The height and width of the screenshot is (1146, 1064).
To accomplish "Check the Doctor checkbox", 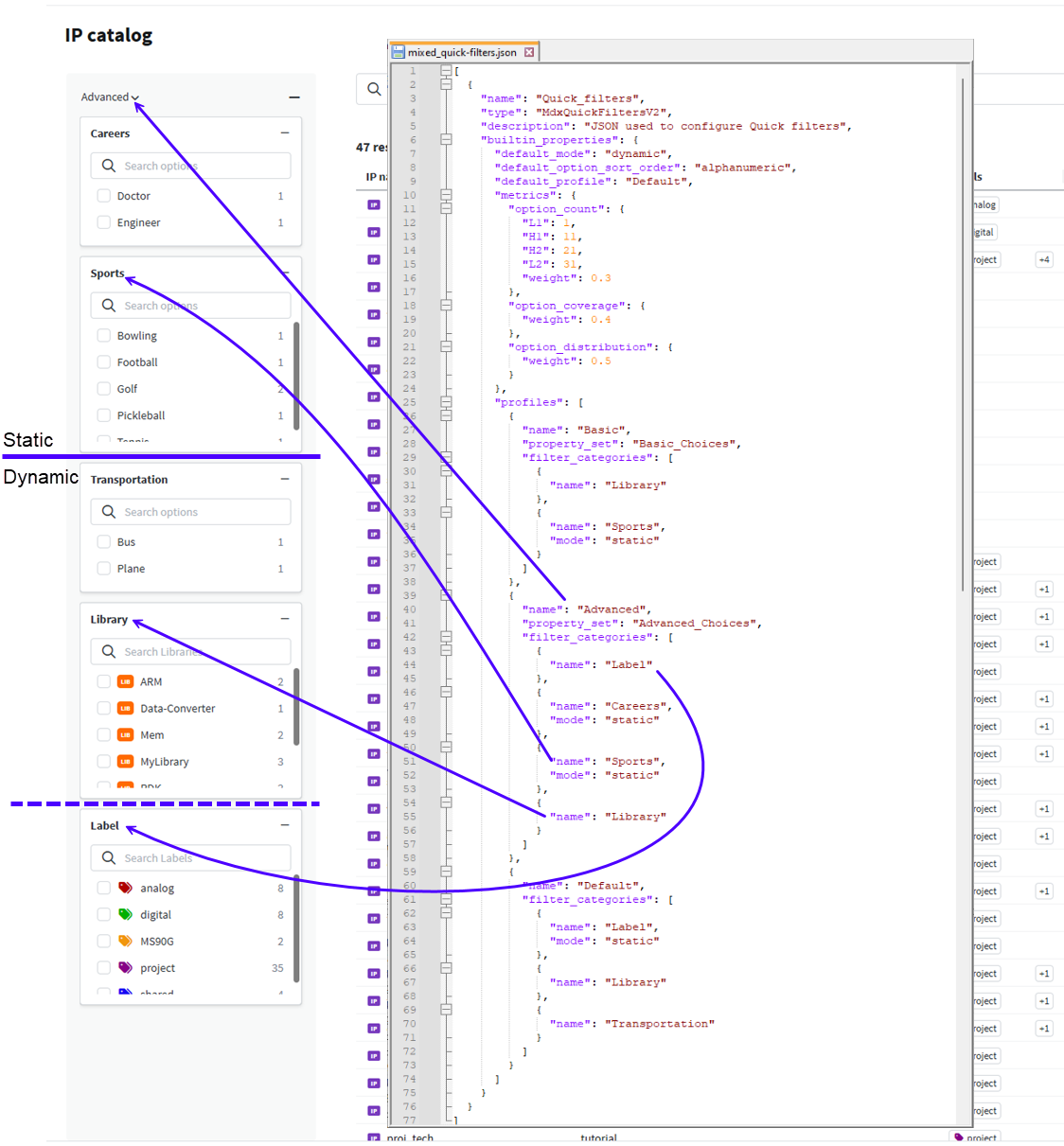I will [x=104, y=196].
